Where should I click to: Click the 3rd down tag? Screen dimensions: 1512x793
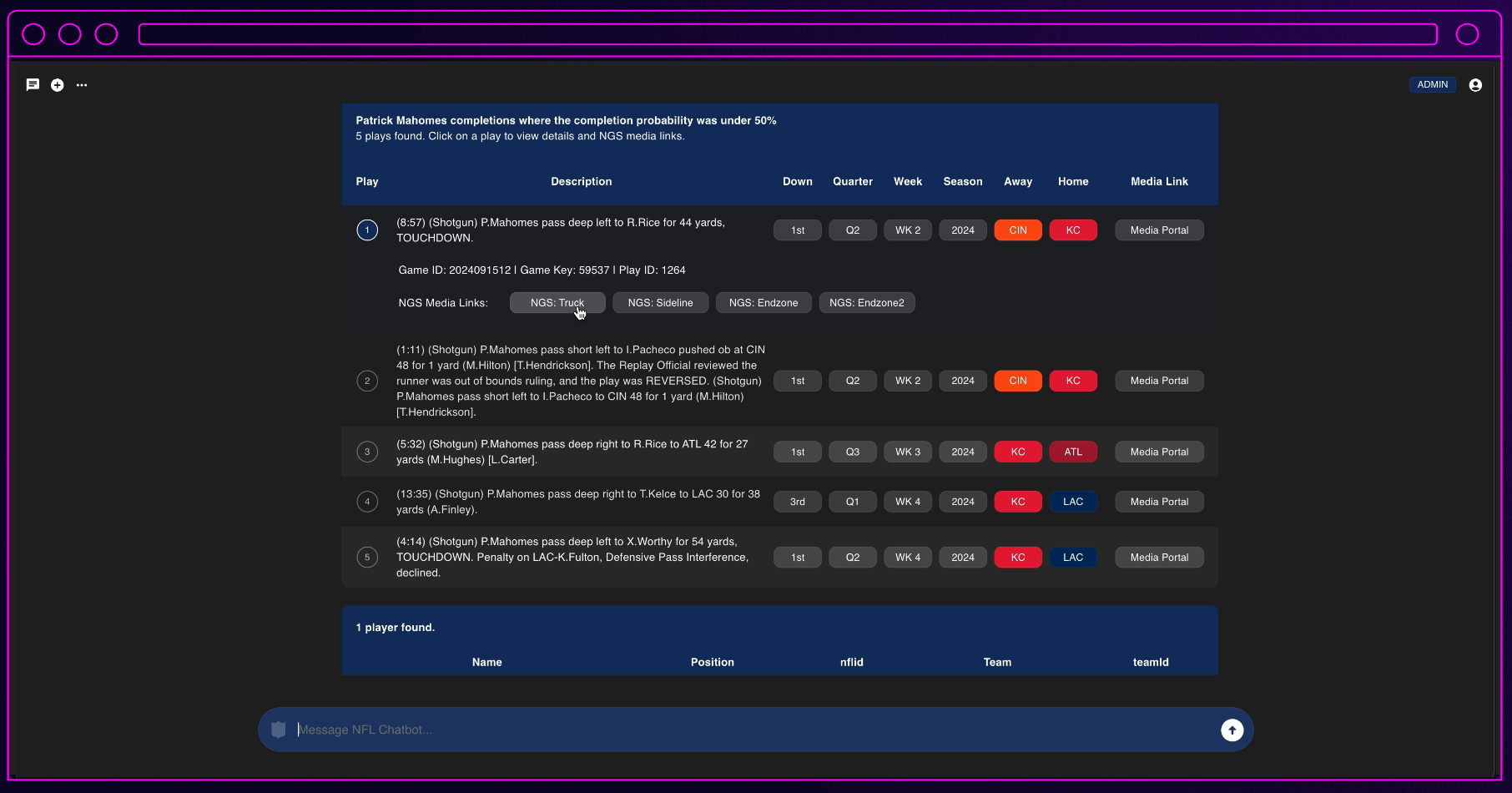pyautogui.click(x=798, y=502)
